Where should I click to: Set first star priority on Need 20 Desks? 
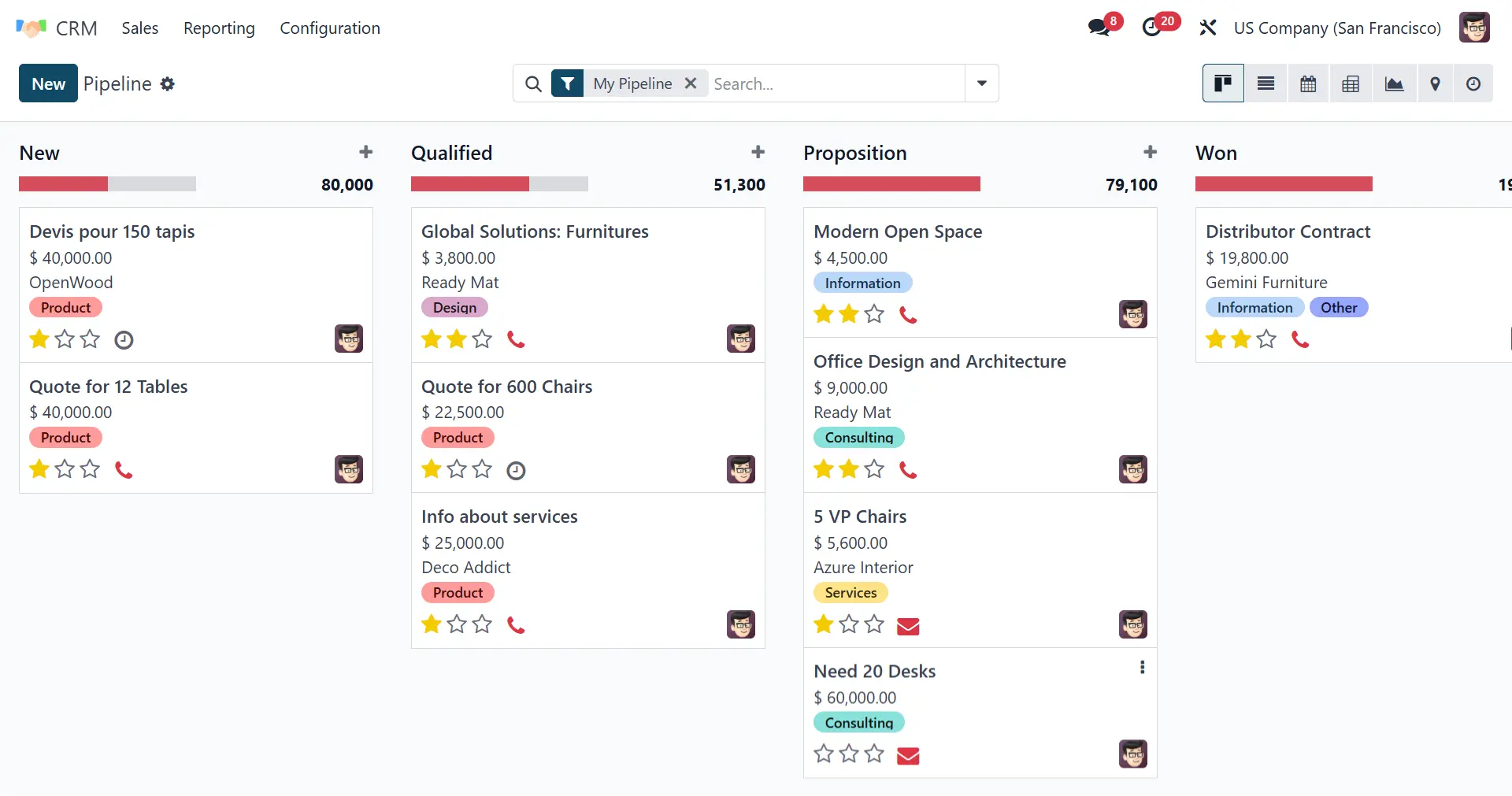click(x=824, y=754)
